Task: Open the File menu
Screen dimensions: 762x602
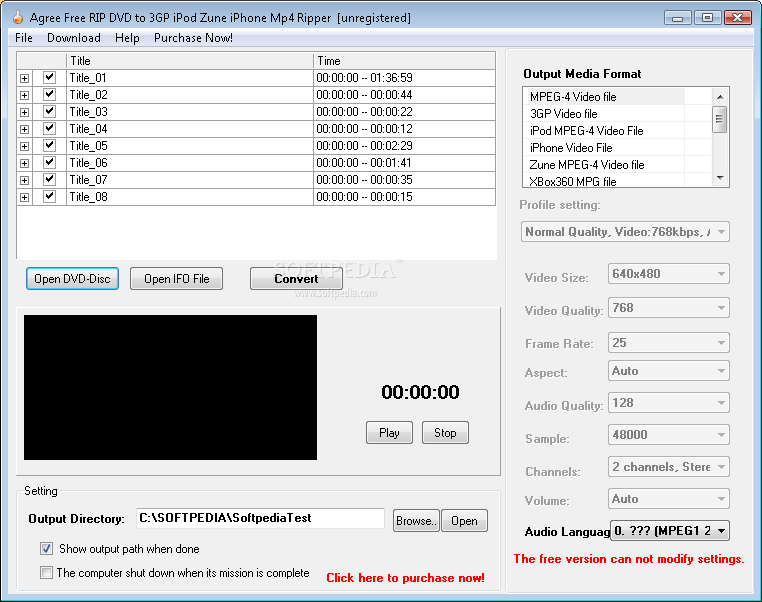Action: (23, 38)
